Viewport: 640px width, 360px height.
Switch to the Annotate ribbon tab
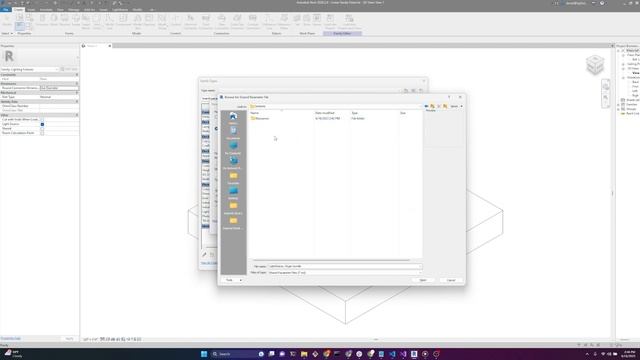[46, 9]
